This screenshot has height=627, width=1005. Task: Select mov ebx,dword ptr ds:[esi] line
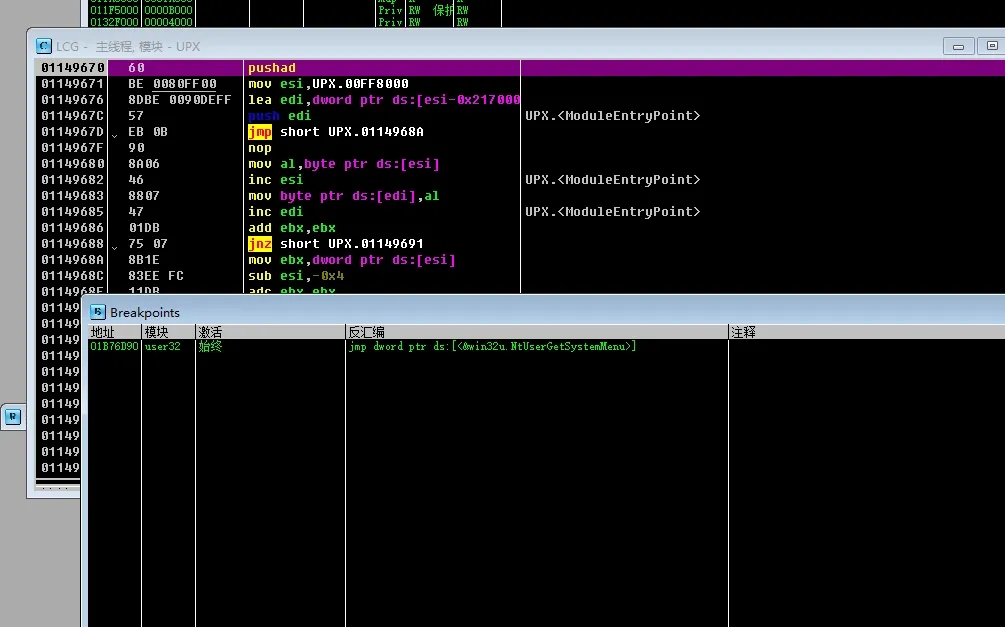[x=352, y=260]
